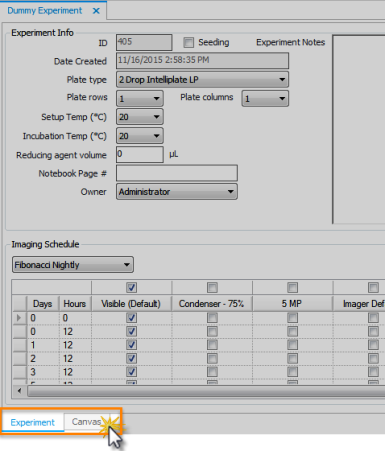Expand the Setup Temp dropdown
Viewport: 385px width, 451px height.
[140, 117]
